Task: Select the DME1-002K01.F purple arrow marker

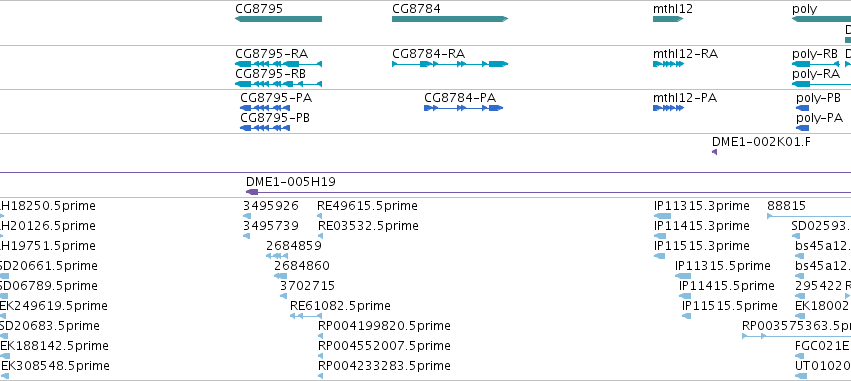Action: [x=714, y=152]
